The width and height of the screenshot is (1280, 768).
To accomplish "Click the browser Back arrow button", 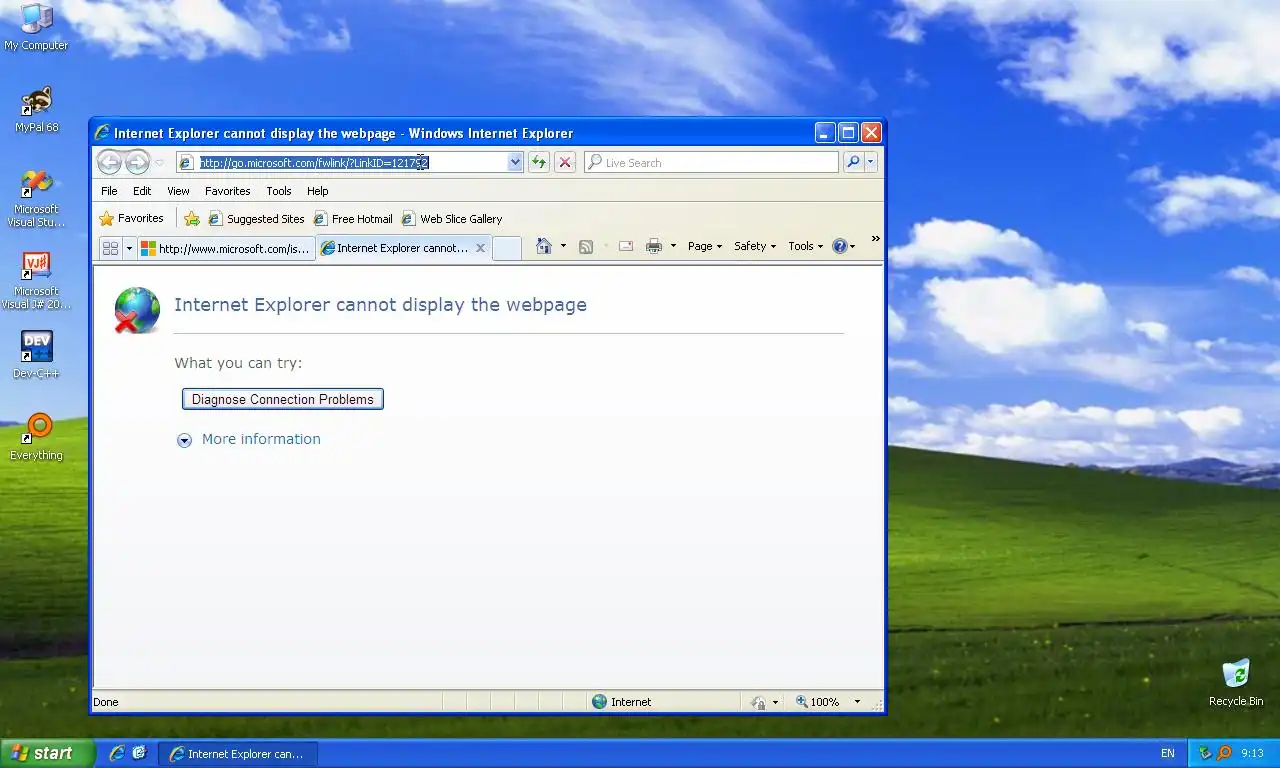I will 109,162.
